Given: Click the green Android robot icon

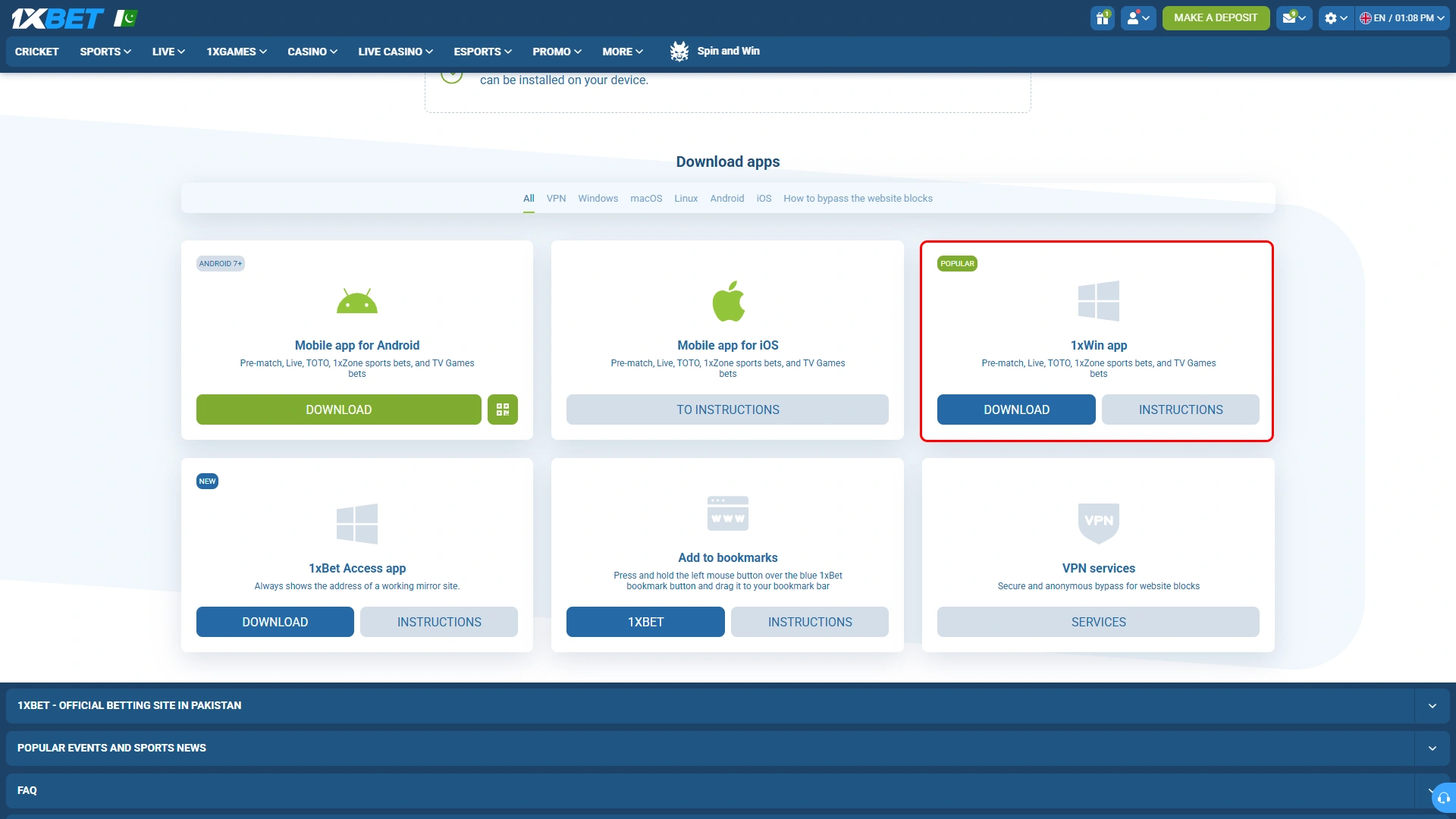Looking at the screenshot, I should (357, 301).
